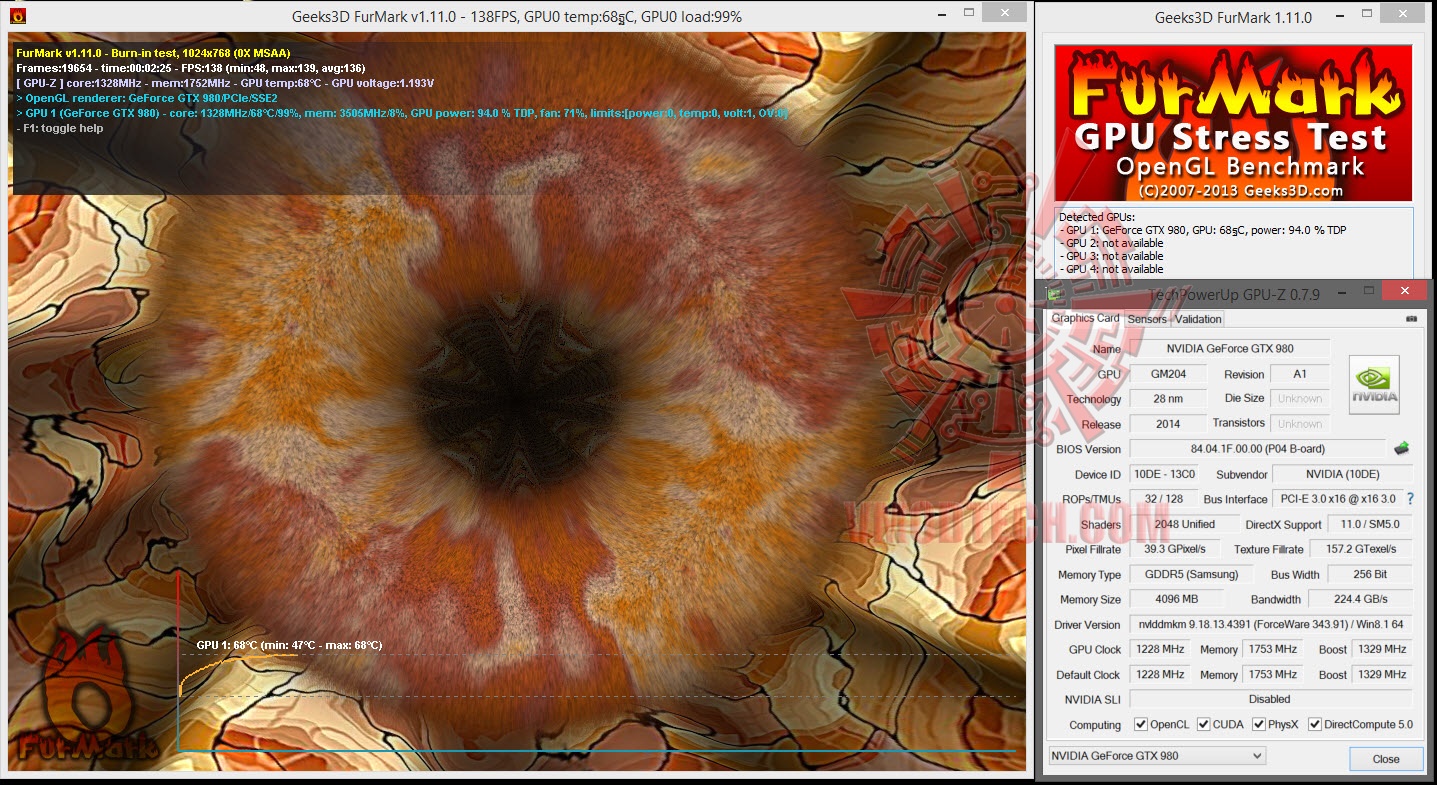Click the 'GPU 2: not available' line
1437x785 pixels.
click(1111, 243)
